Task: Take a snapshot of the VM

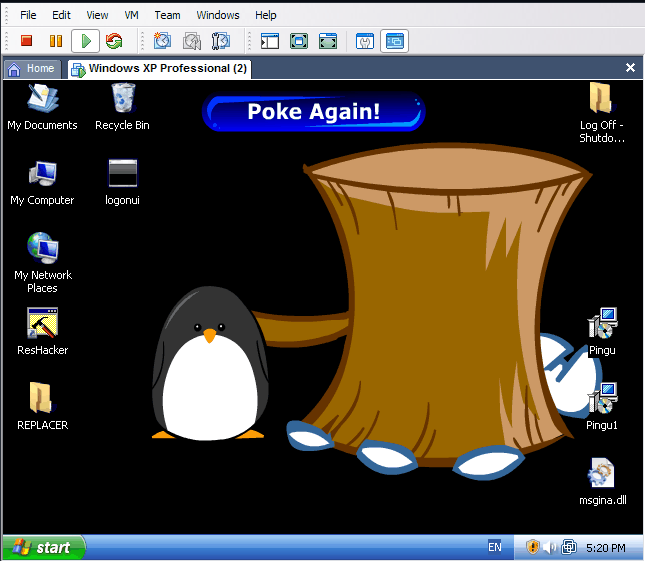Action: coord(162,41)
